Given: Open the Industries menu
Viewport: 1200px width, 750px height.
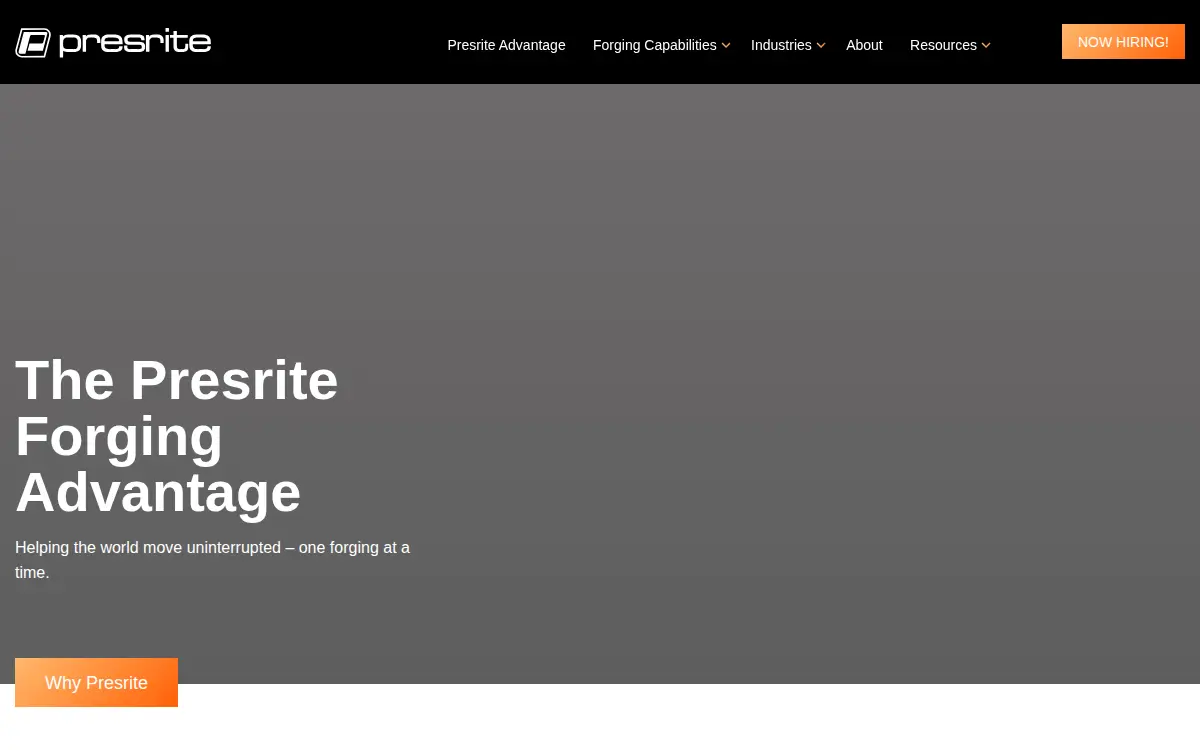Looking at the screenshot, I should click(x=781, y=45).
